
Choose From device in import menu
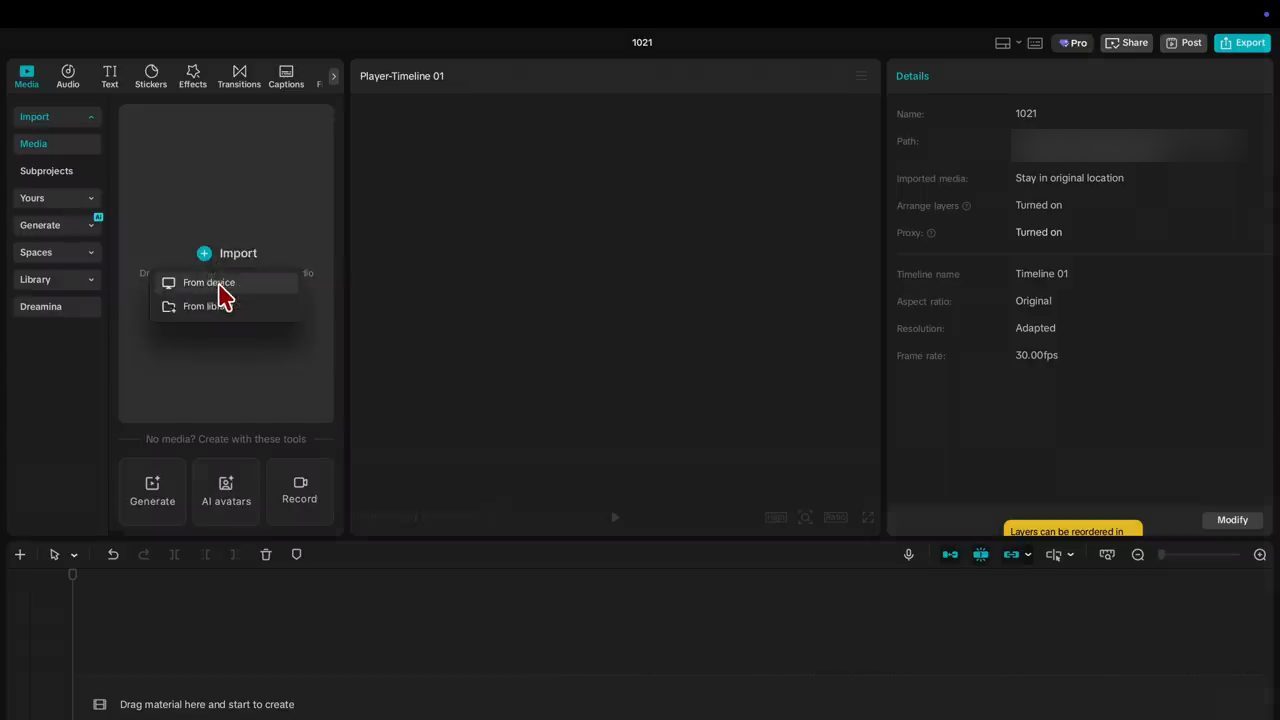225,283
